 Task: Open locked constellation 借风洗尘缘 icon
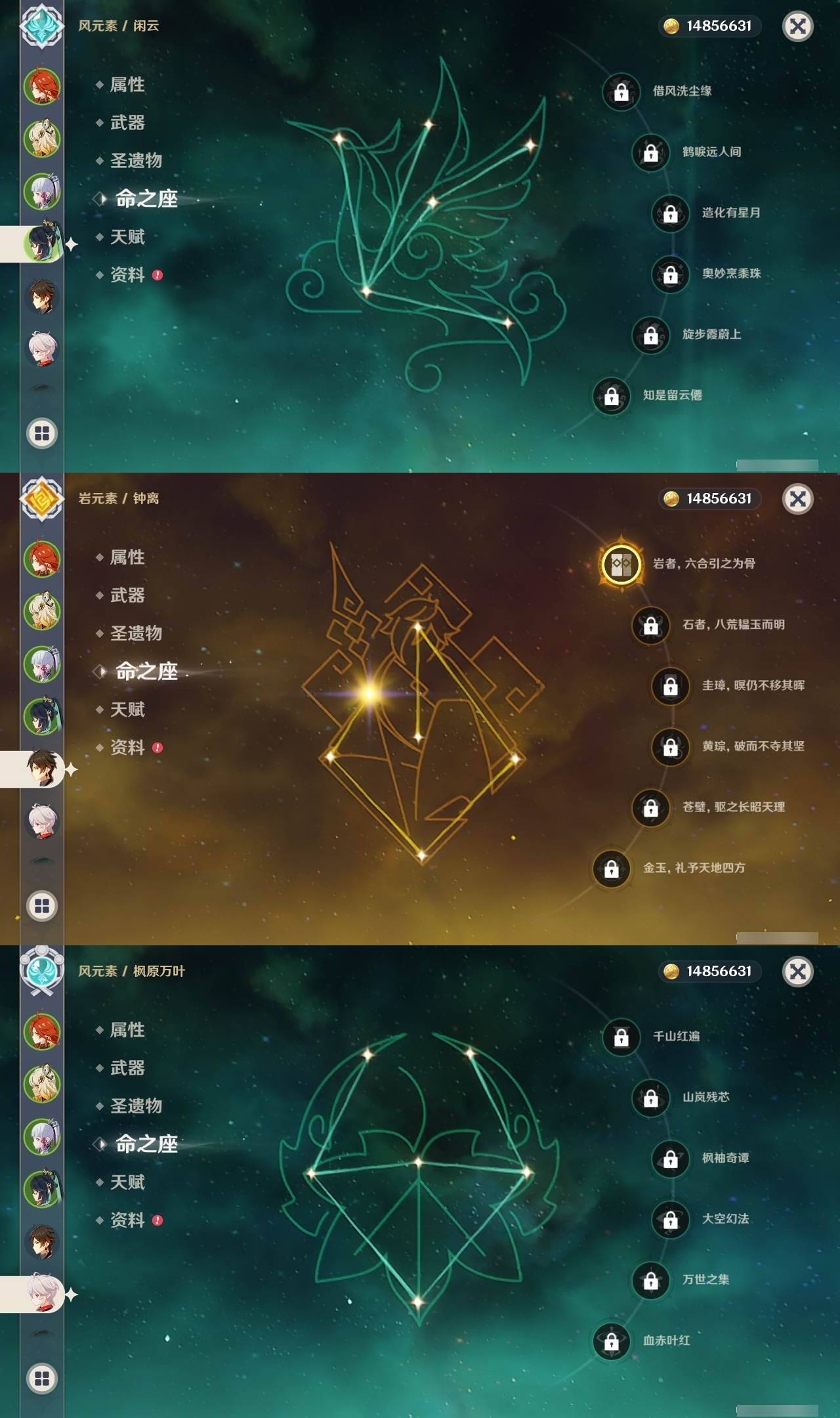coord(621,92)
